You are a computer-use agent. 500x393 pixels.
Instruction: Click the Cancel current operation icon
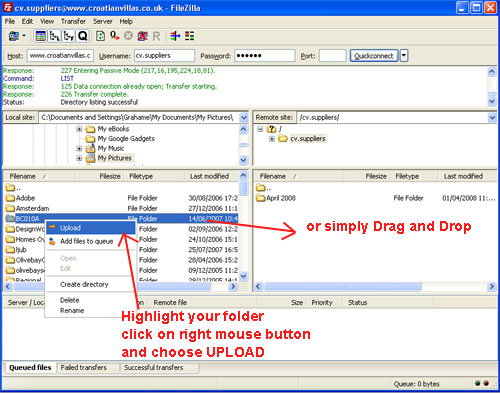click(x=128, y=36)
